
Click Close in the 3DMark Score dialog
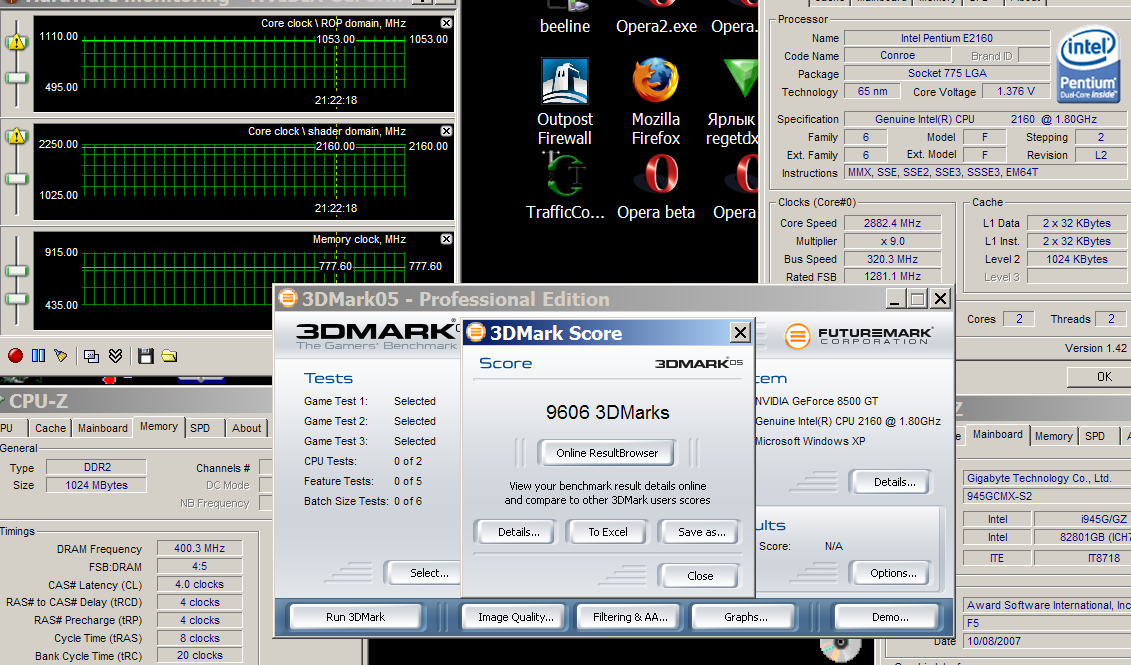(x=700, y=576)
